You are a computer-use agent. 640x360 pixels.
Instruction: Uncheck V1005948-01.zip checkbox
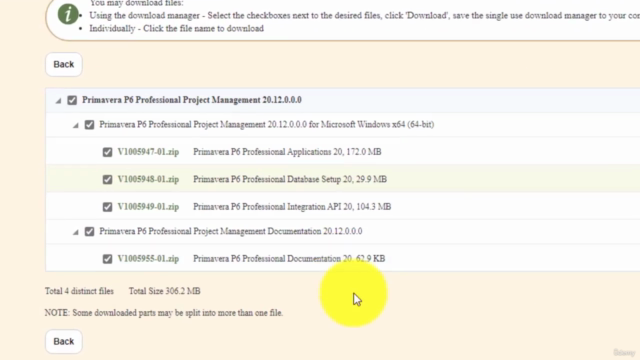pos(107,179)
